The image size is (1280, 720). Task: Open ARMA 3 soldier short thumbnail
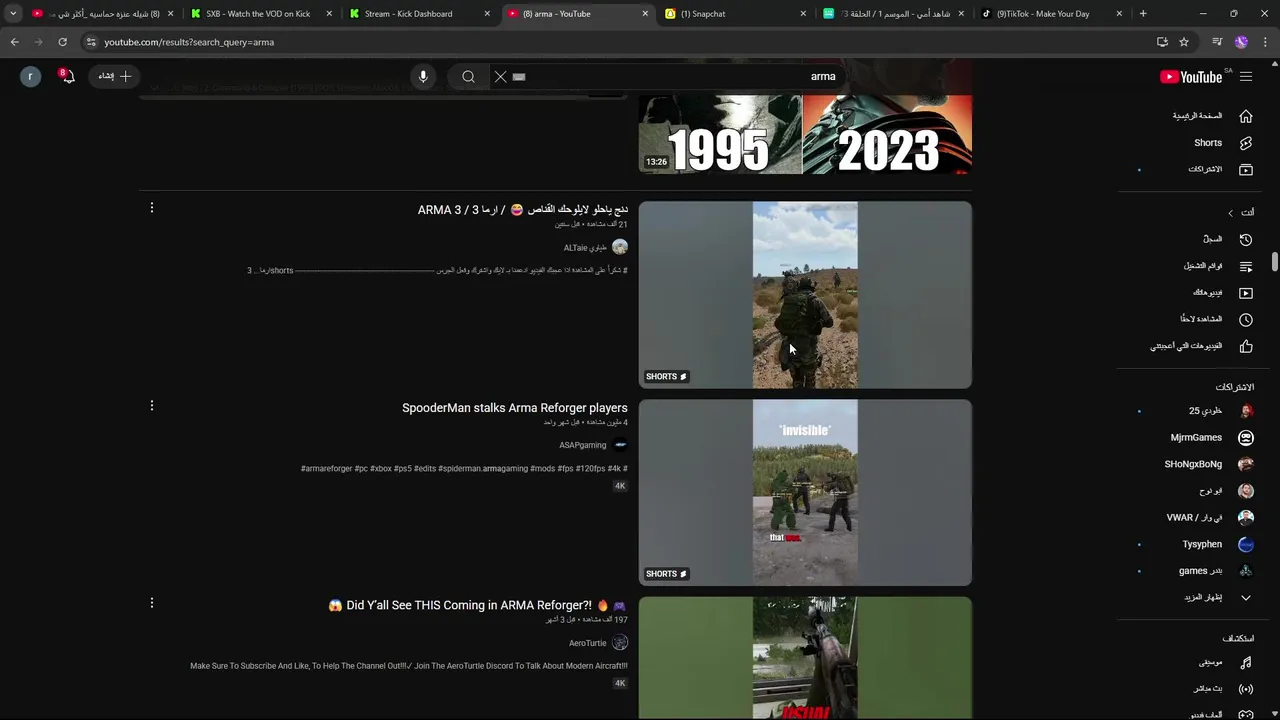point(805,295)
